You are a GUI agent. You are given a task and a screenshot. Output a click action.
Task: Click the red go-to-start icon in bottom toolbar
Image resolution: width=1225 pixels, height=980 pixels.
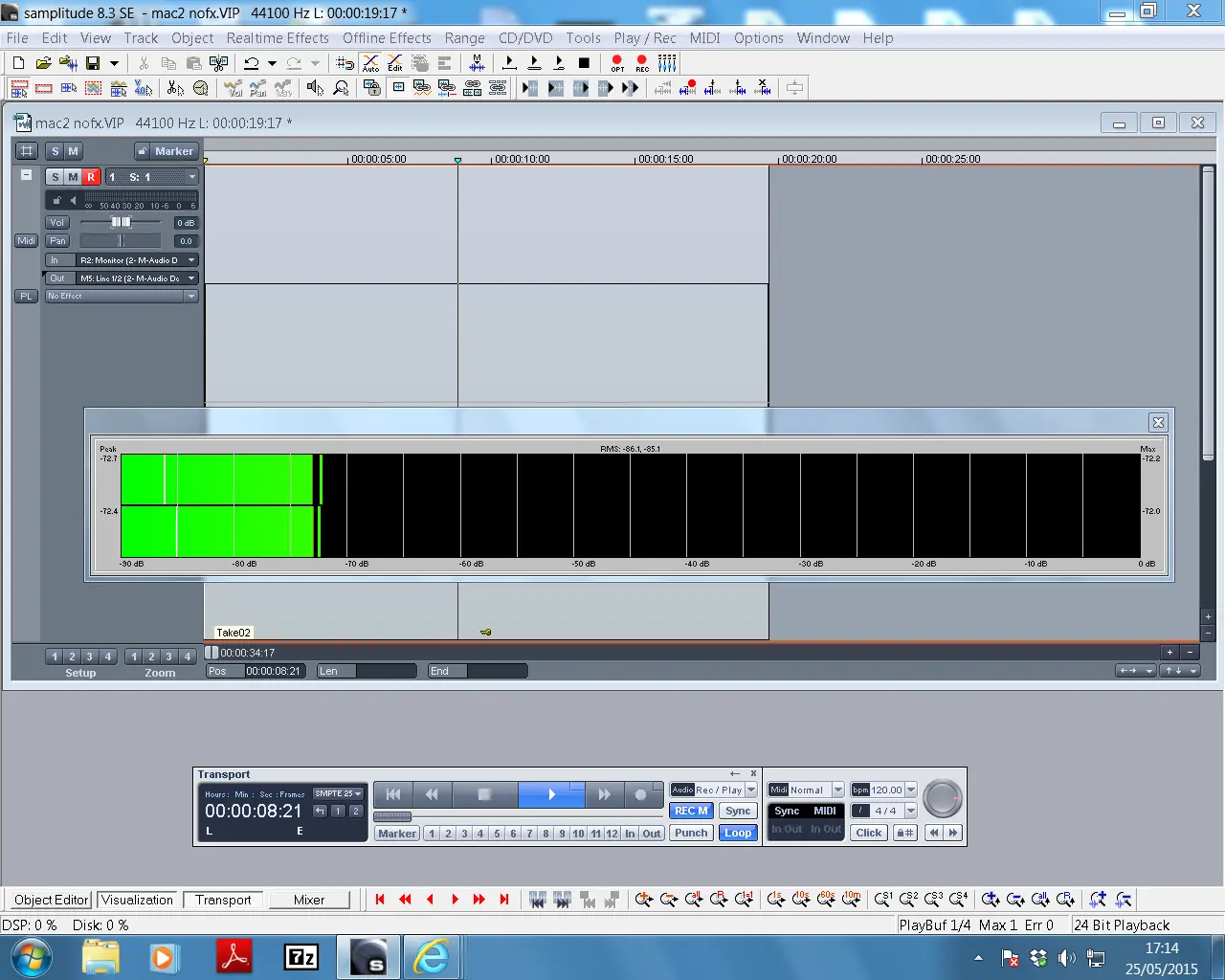click(380, 900)
